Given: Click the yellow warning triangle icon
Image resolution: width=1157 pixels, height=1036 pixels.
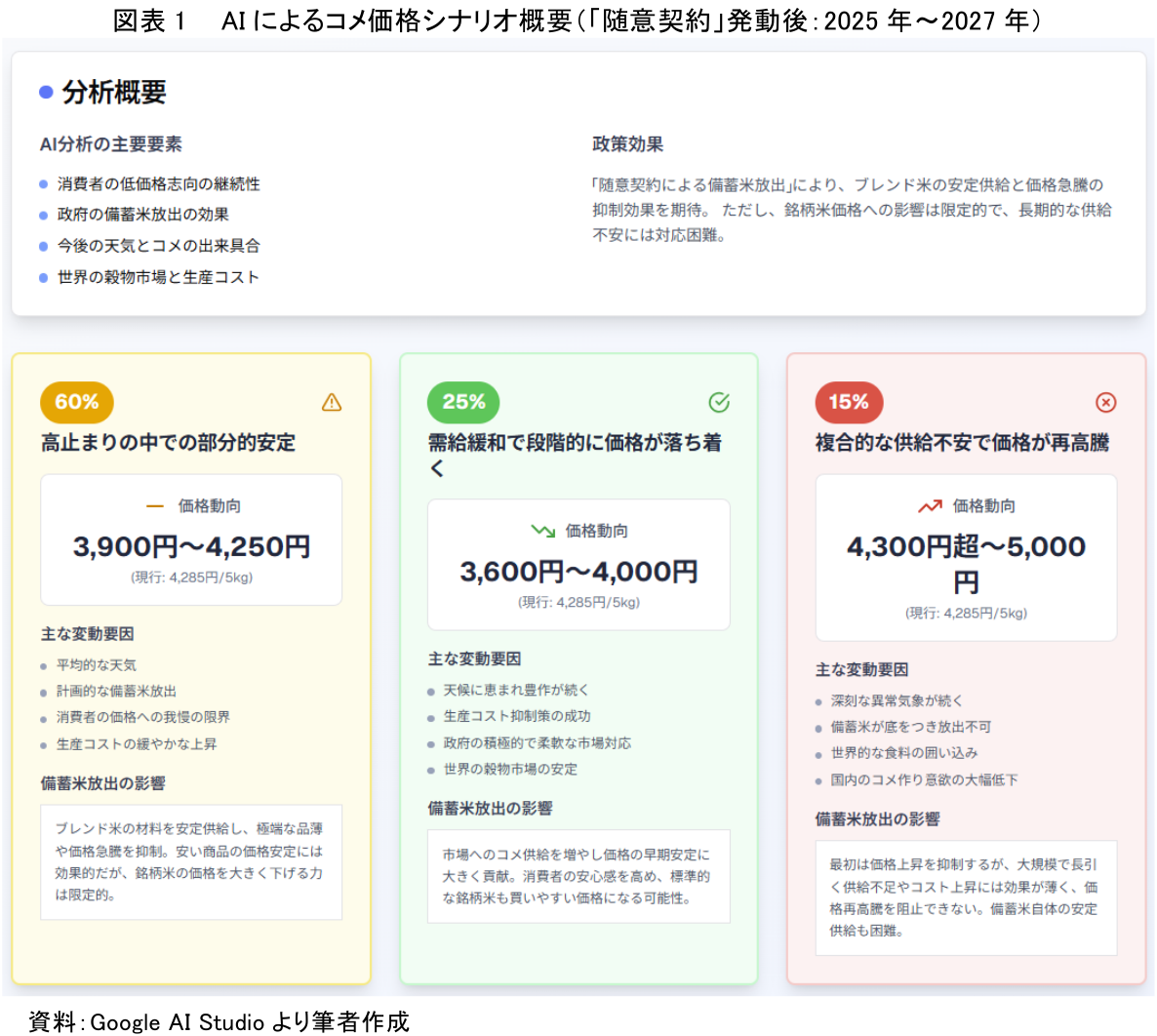Looking at the screenshot, I should point(332,403).
